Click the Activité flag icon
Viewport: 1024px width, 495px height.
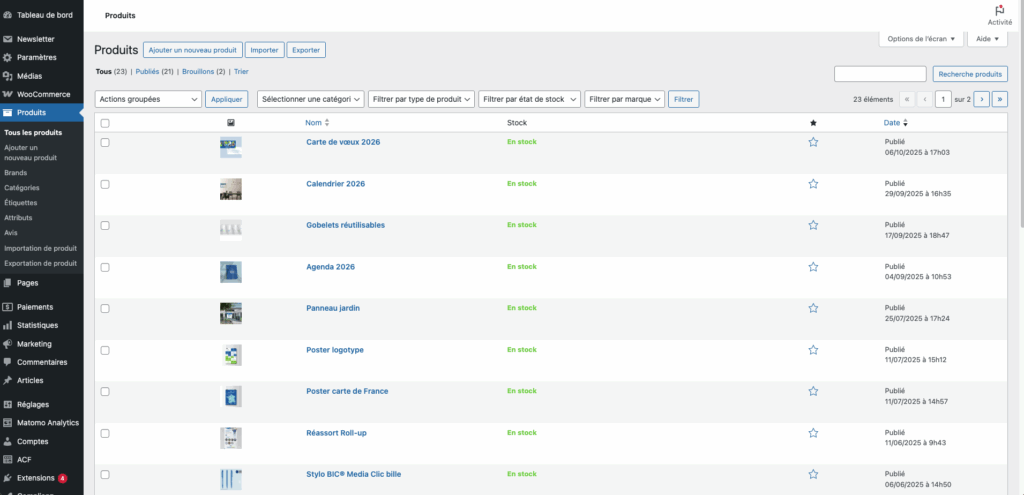999,9
